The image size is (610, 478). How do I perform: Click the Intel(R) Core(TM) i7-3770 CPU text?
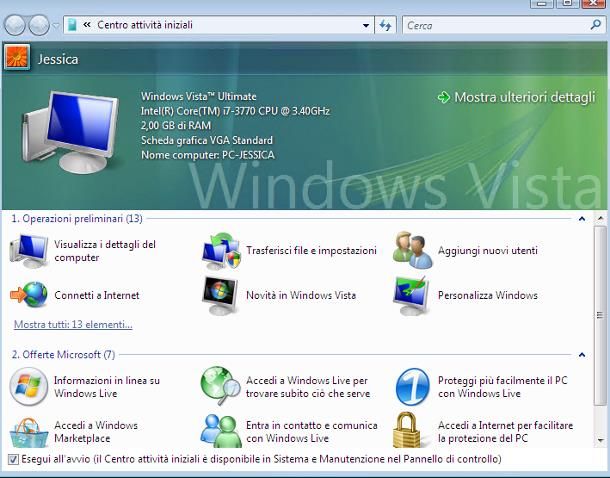(235, 111)
